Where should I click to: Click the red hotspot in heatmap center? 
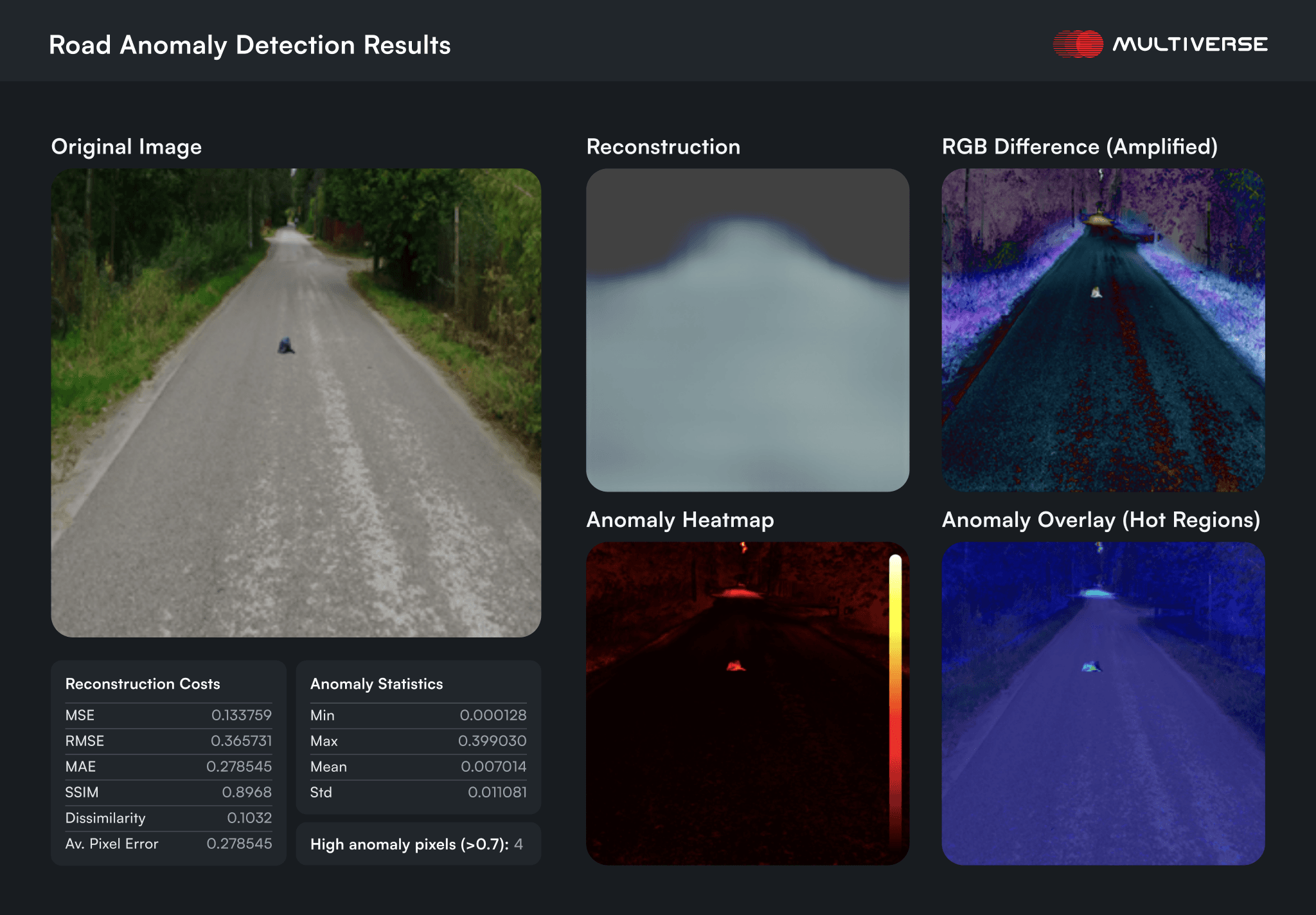coord(736,666)
